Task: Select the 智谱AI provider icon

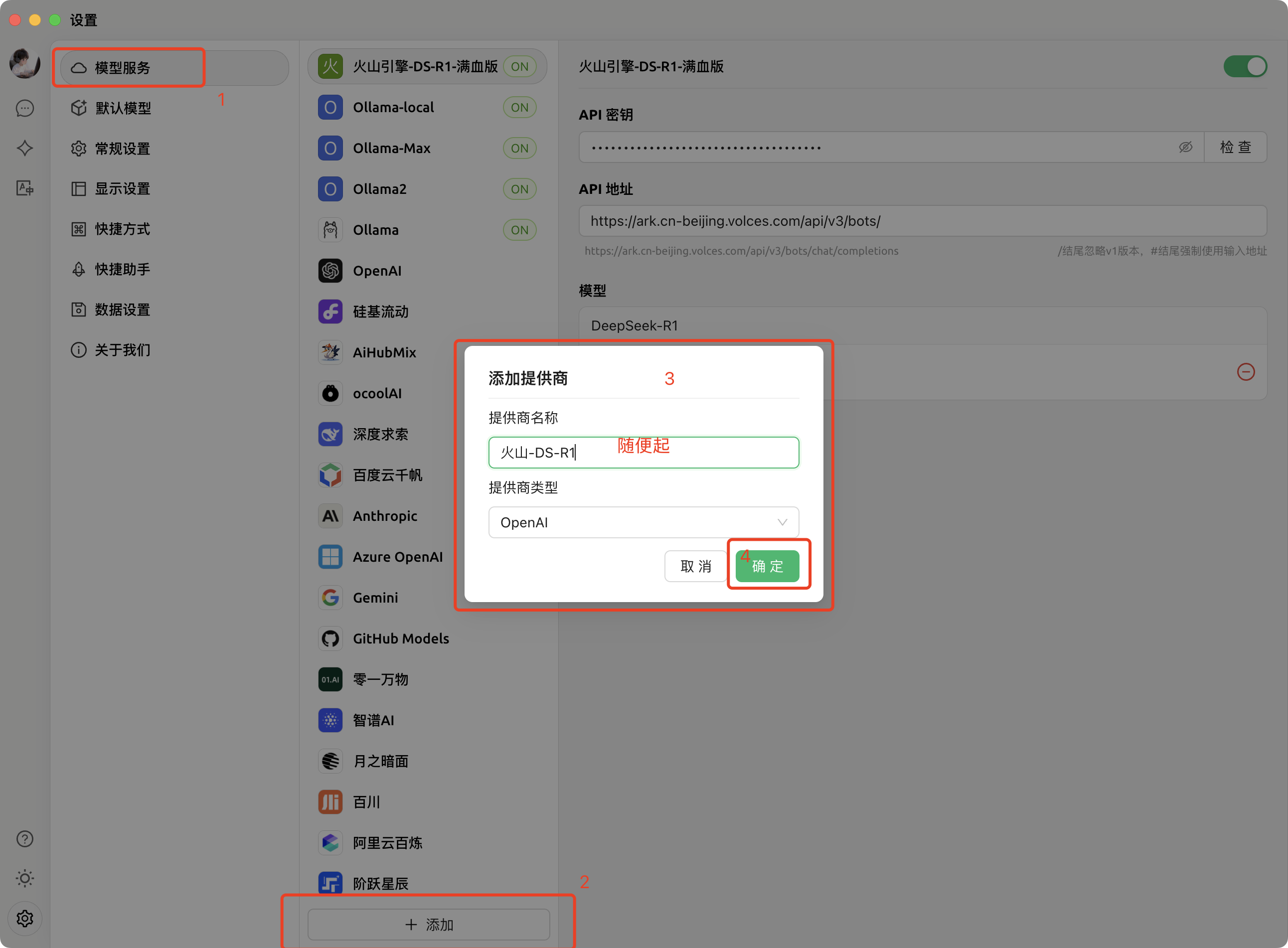Action: click(x=330, y=720)
